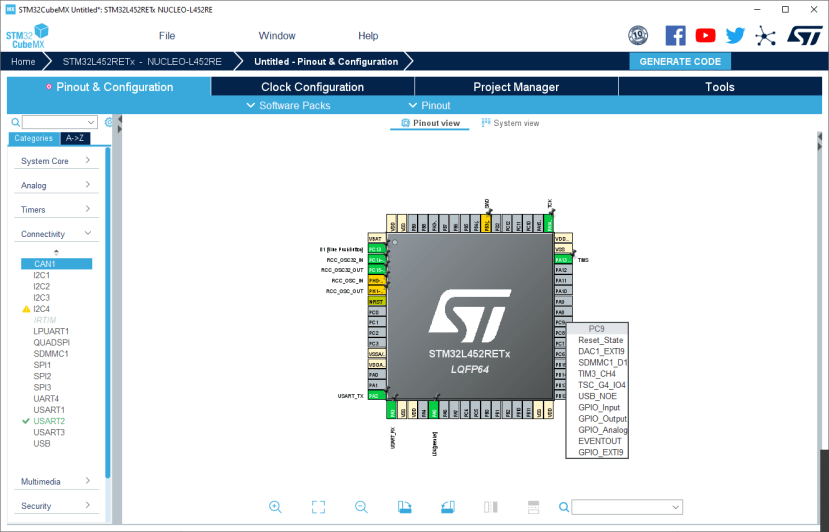Choose EVENTOUT in the PC9 menu
The width and height of the screenshot is (829, 532).
pyautogui.click(x=600, y=441)
